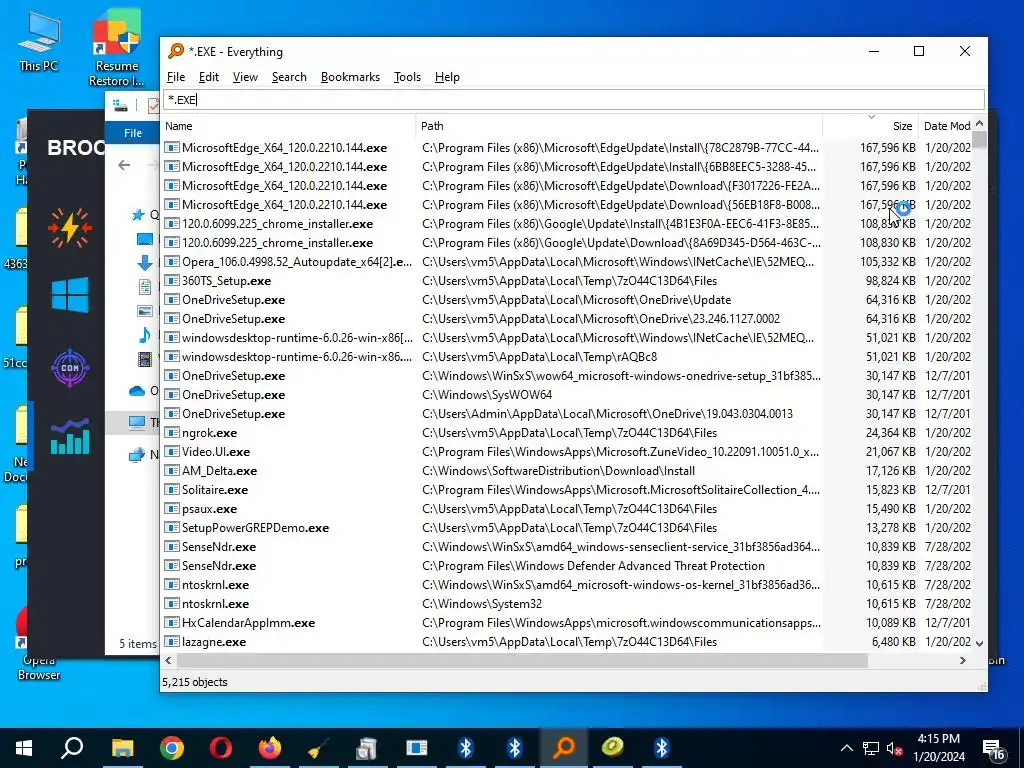Click path C:\Windows\SoftwareDistribution\Download\Install

click(558, 470)
